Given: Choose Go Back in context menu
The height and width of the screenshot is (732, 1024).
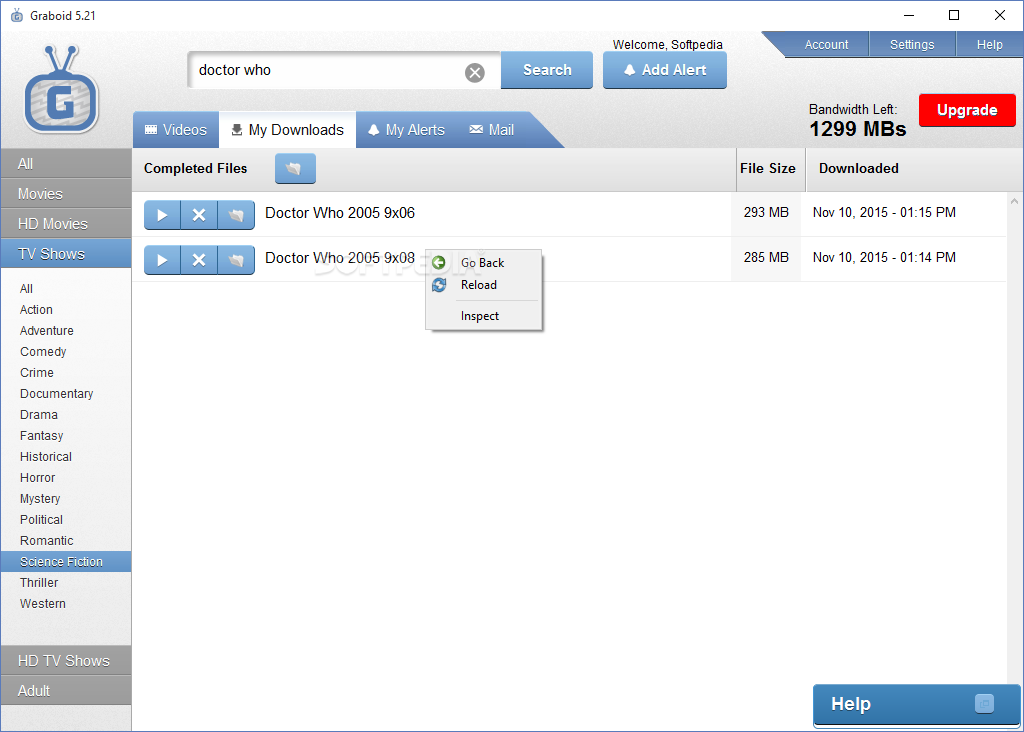Looking at the screenshot, I should coord(483,263).
